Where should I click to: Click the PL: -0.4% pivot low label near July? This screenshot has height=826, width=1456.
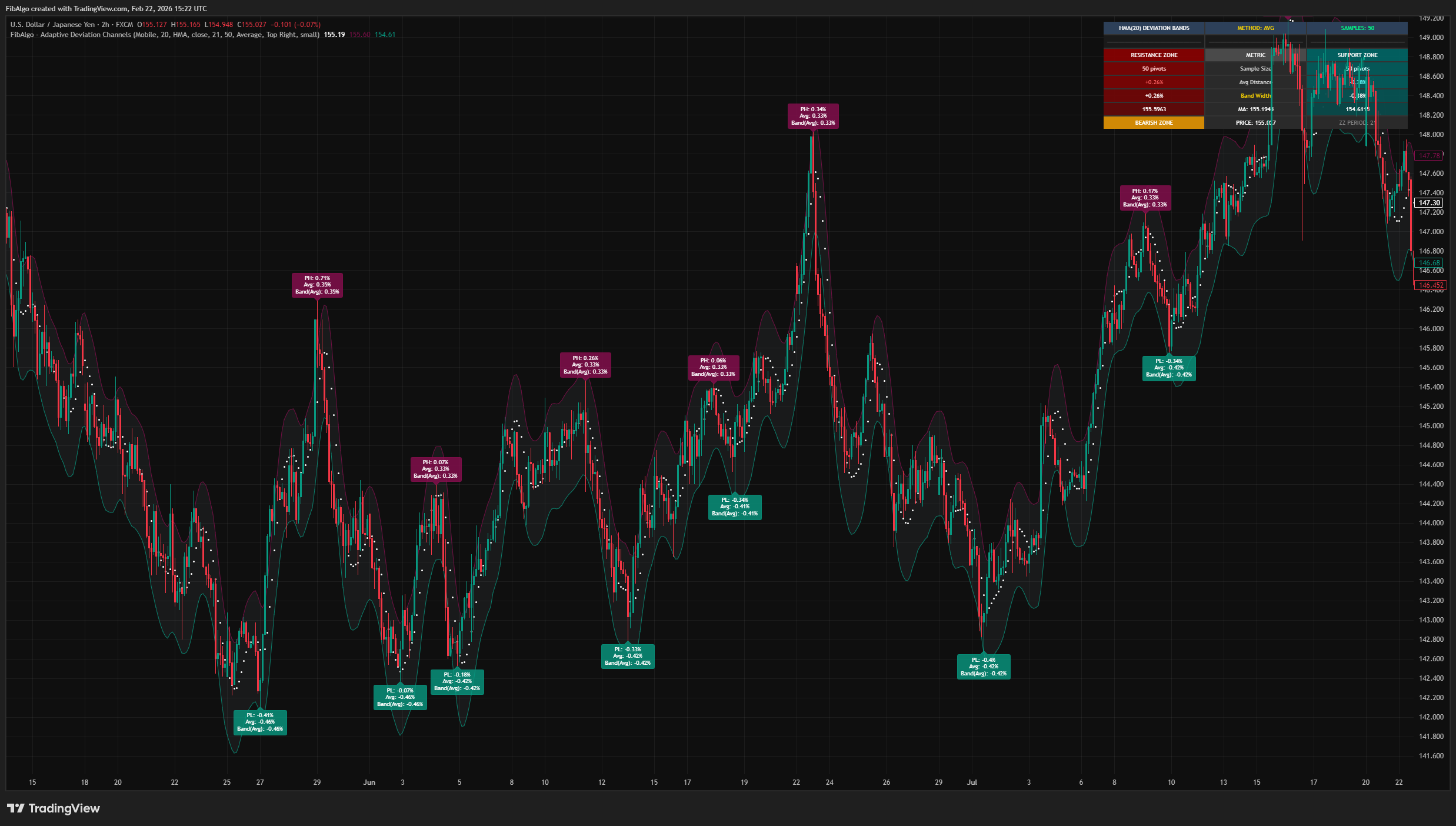click(x=984, y=666)
